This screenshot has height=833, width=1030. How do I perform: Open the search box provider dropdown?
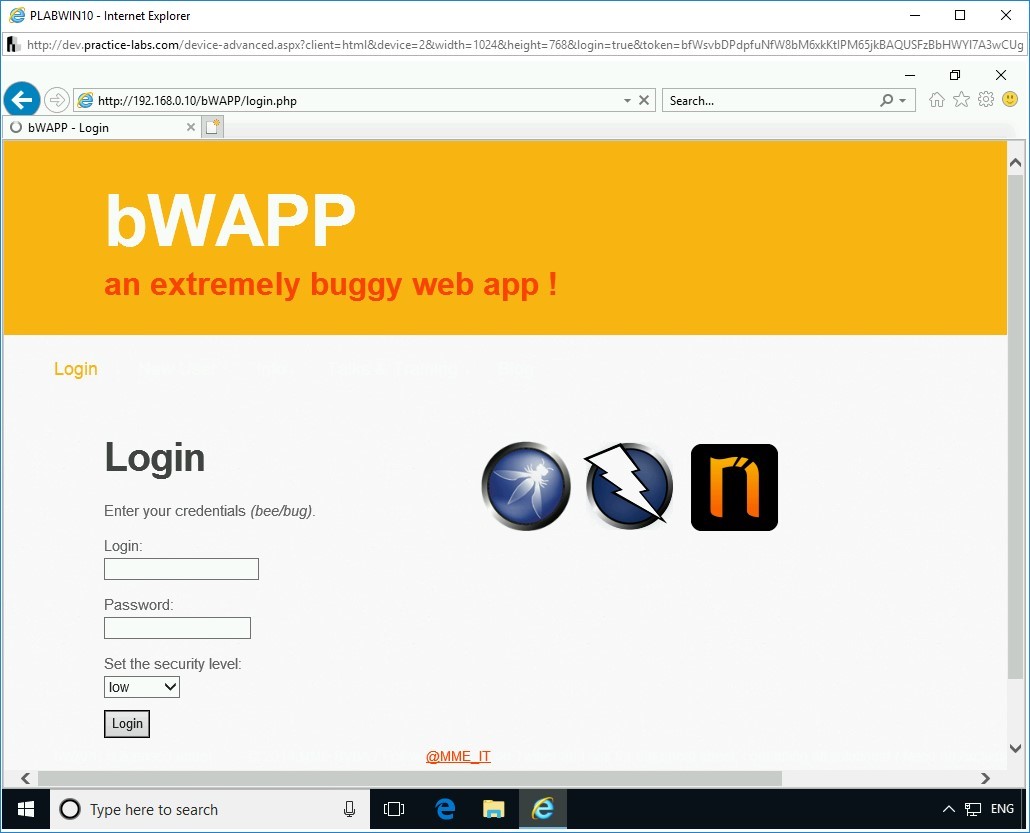pos(905,100)
